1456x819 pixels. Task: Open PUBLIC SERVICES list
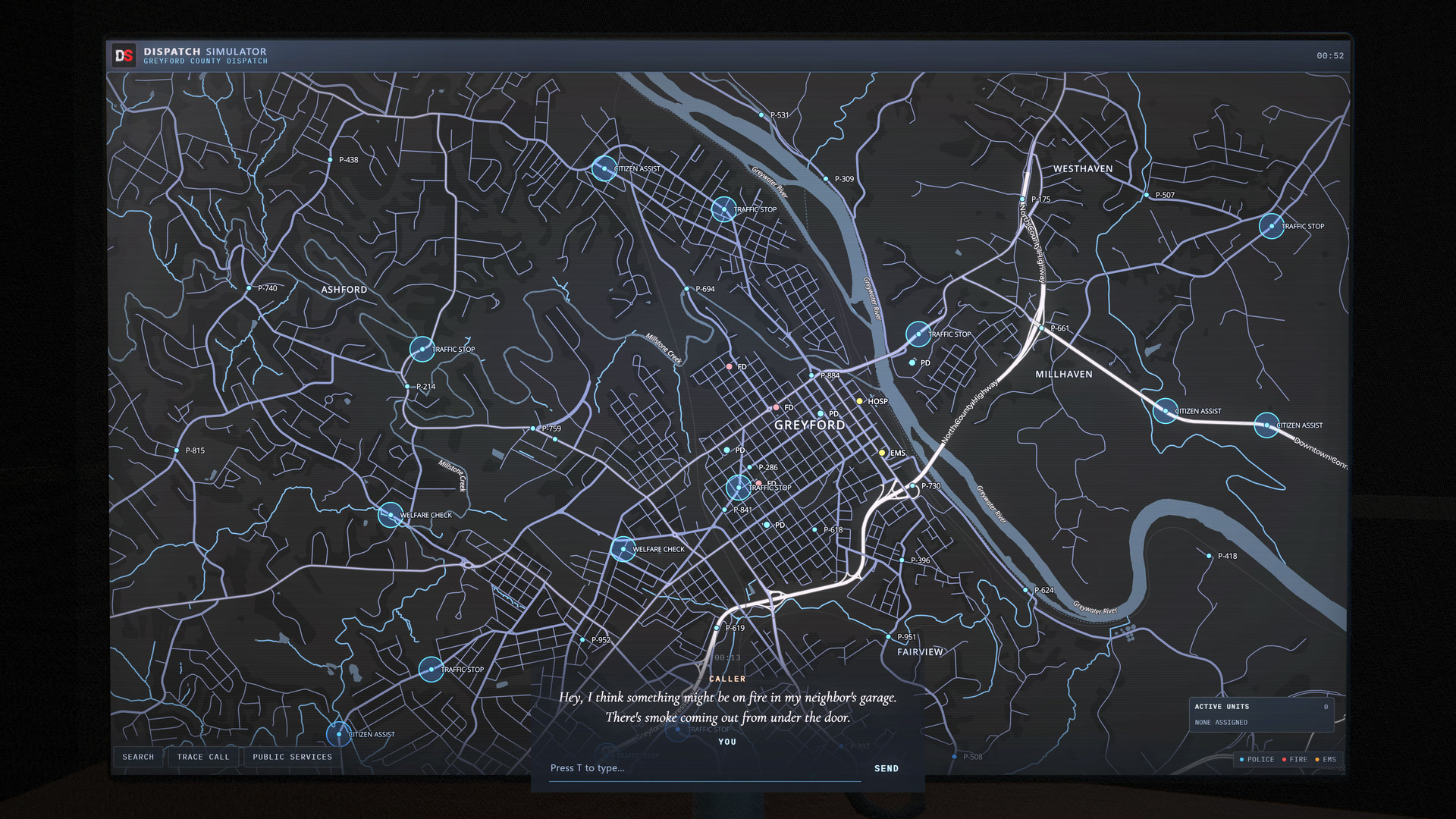293,757
